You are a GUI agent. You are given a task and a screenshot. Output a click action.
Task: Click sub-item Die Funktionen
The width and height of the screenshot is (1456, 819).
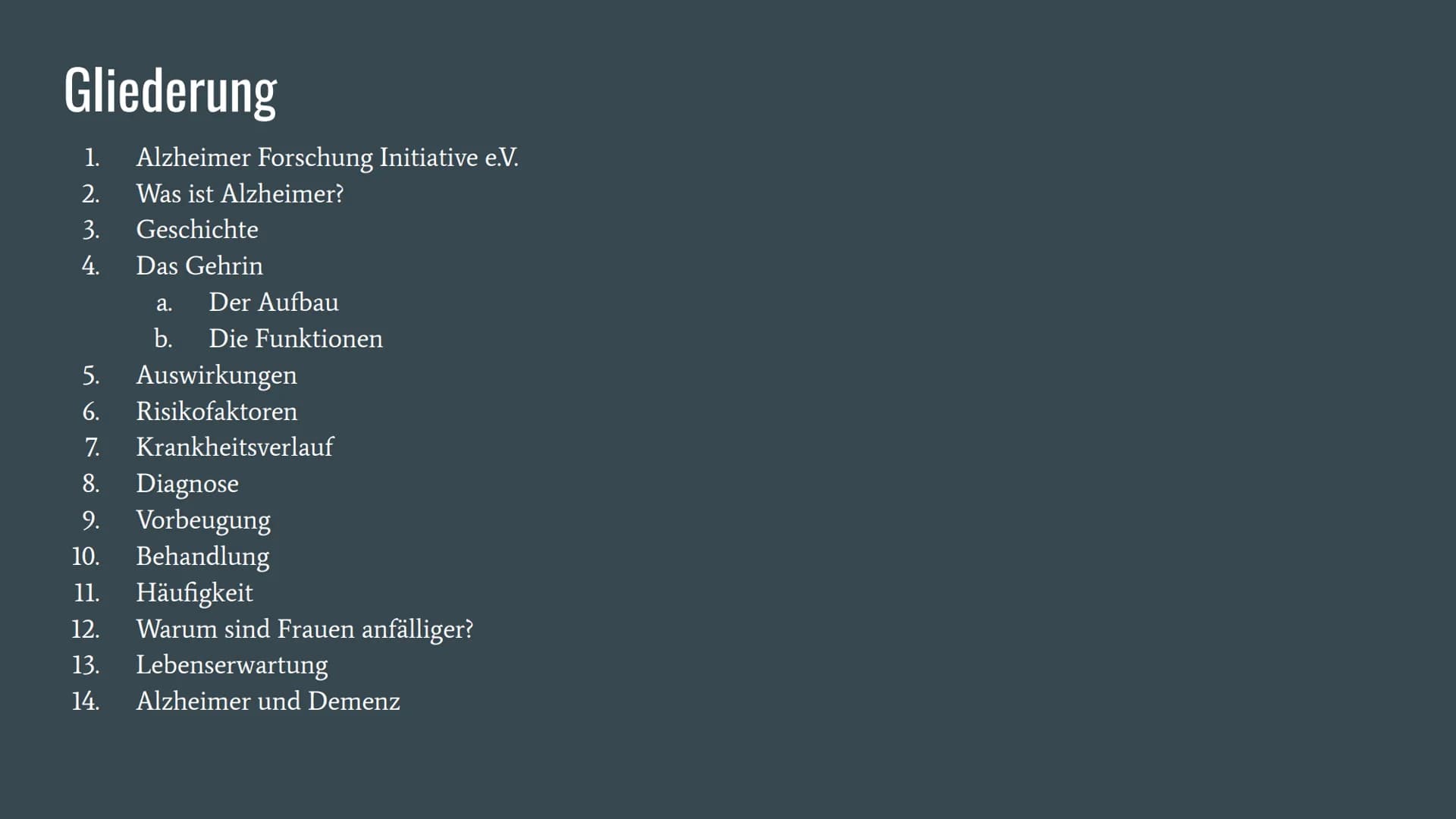point(296,339)
